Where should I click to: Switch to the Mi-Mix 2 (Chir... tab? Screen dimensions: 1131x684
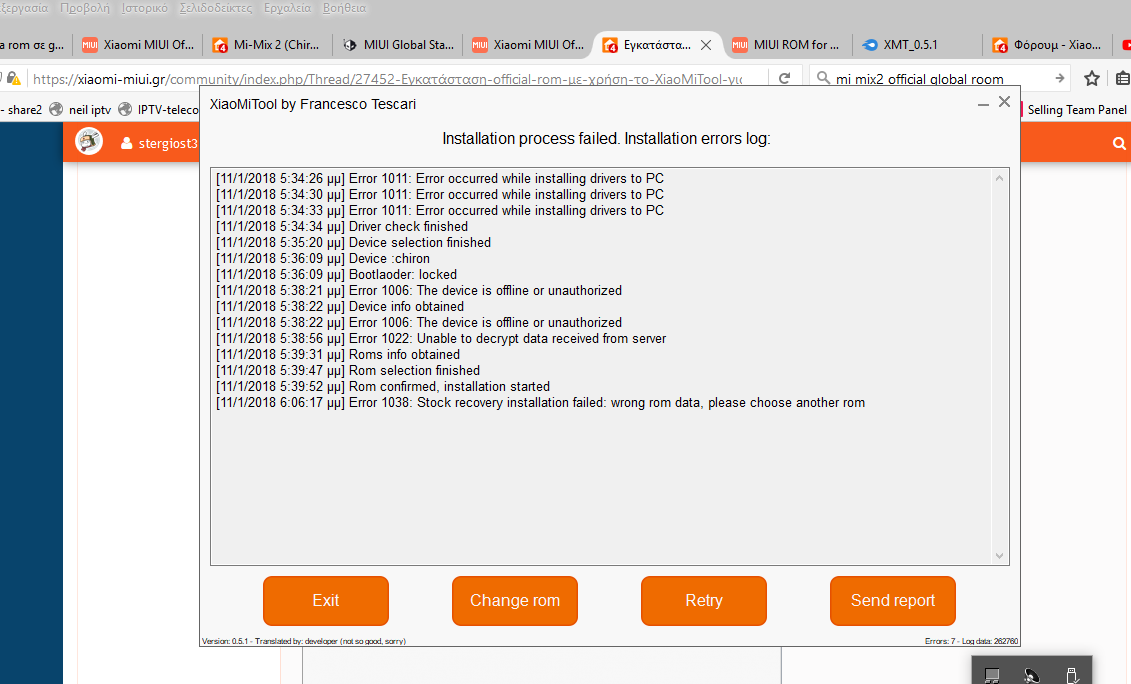pyautogui.click(x=267, y=45)
